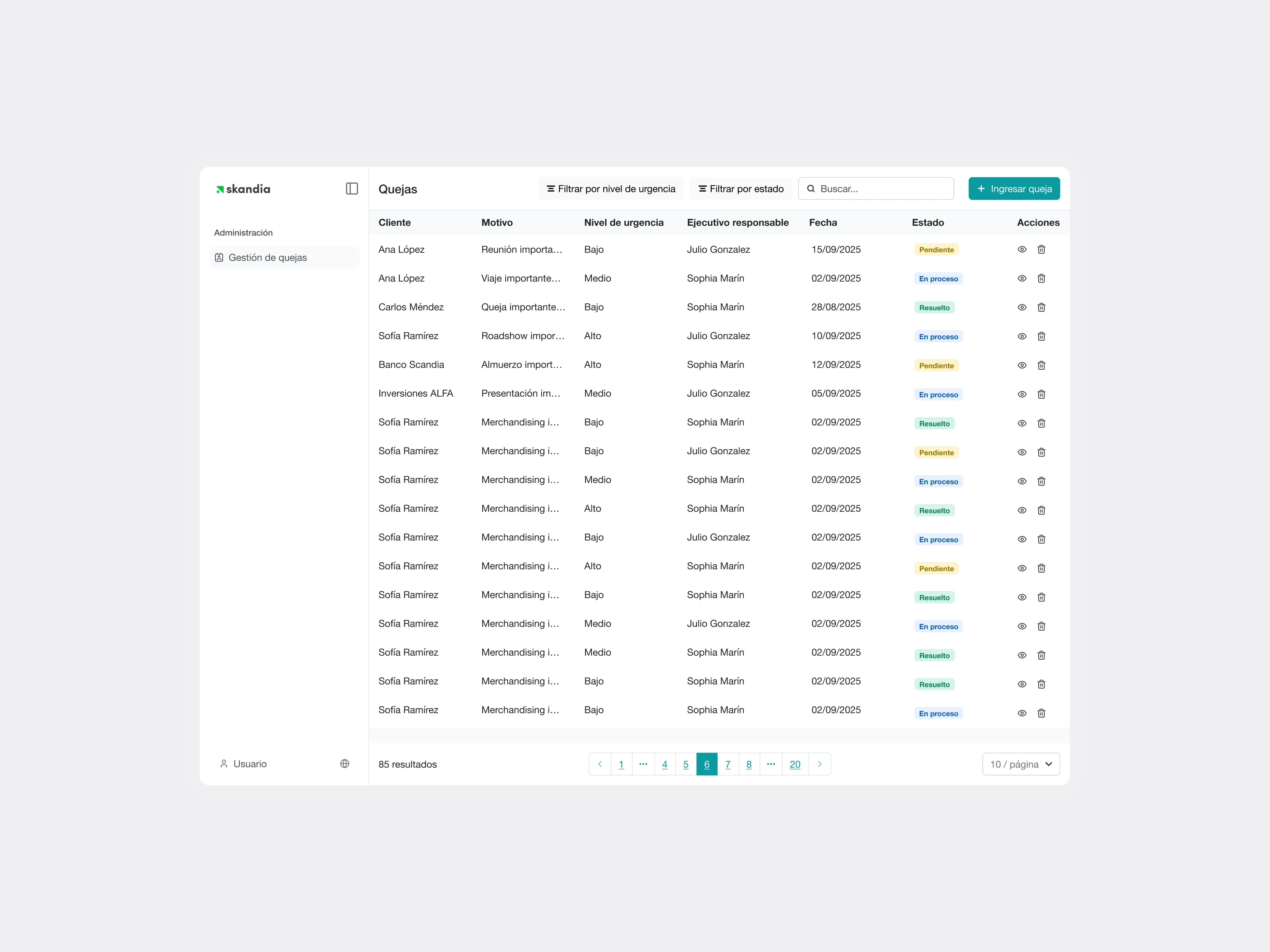Click the globe language icon
Image resolution: width=1270 pixels, height=952 pixels.
[344, 764]
